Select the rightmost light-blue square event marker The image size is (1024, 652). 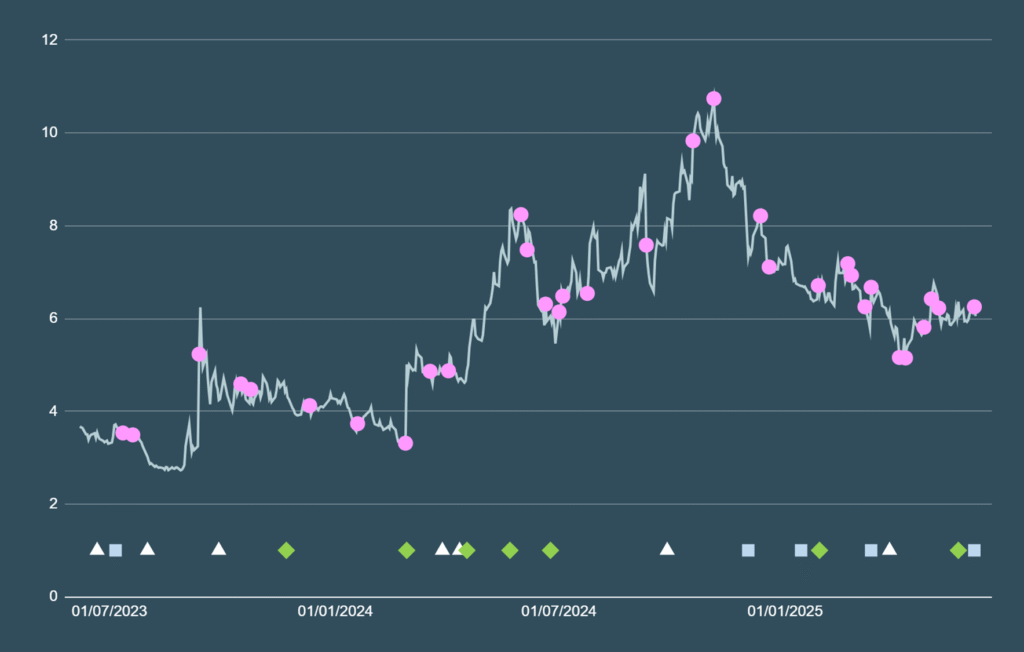click(x=974, y=551)
